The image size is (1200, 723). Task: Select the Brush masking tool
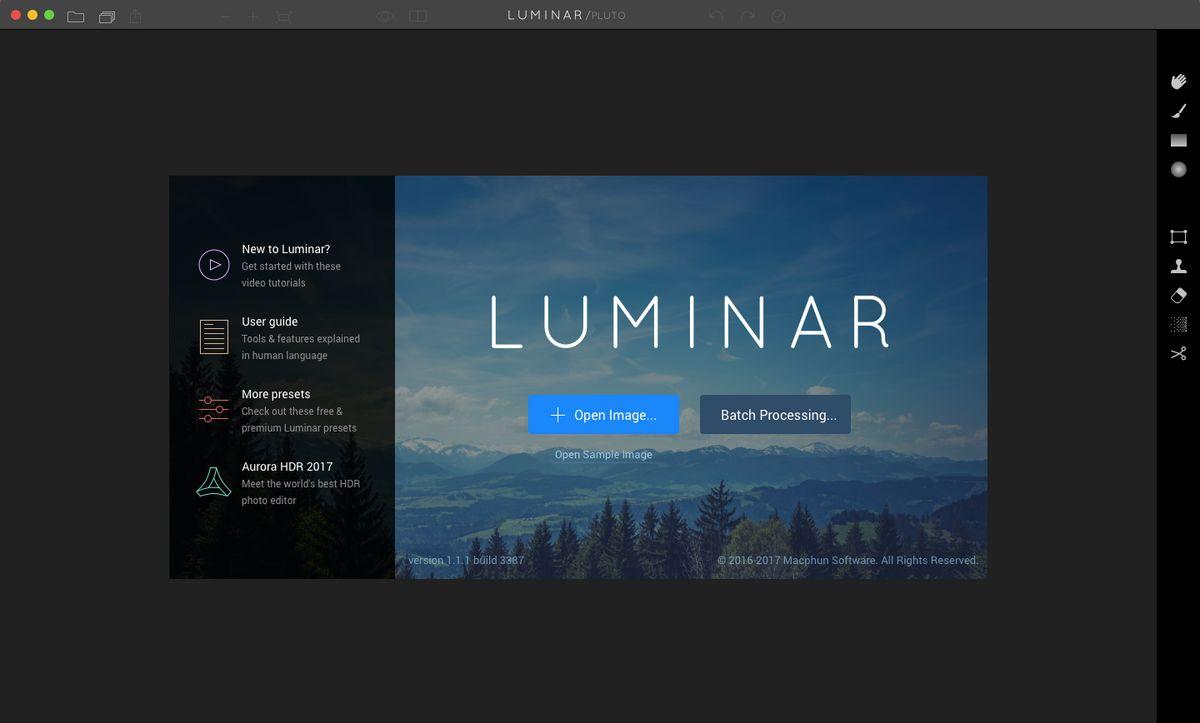[x=1178, y=111]
